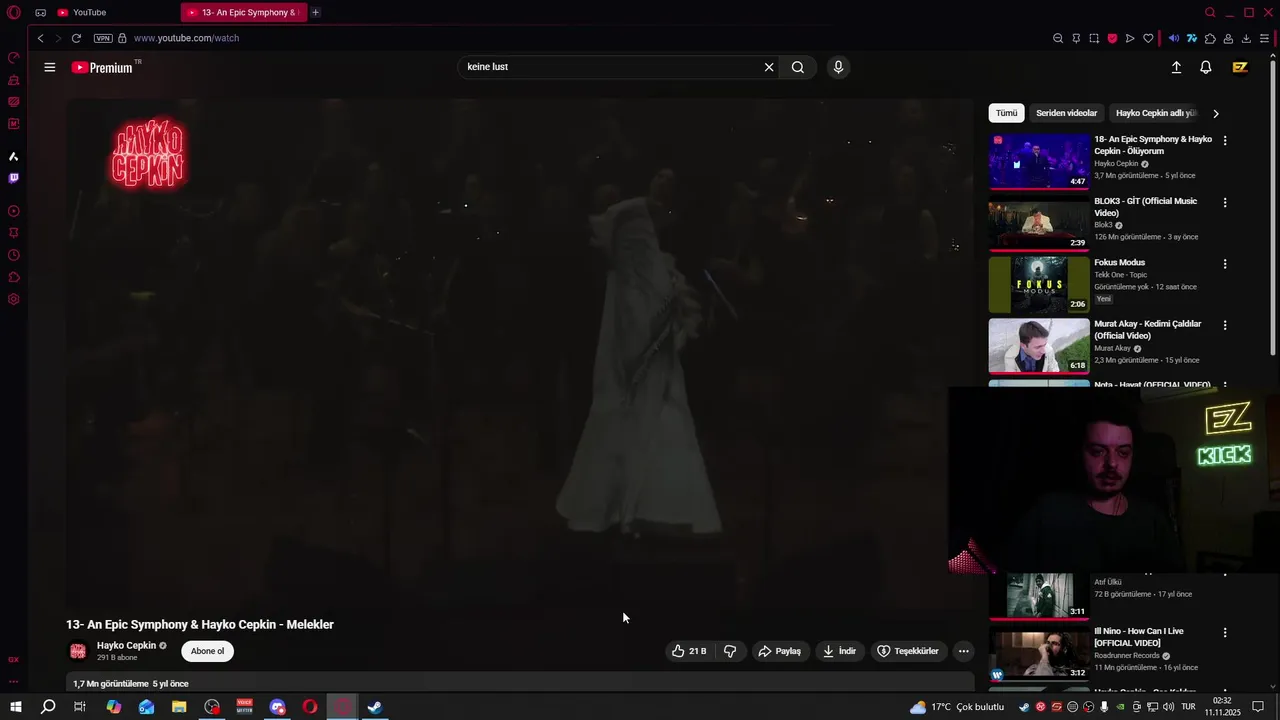The image size is (1280, 720).
Task: Open the Ölüyorum video thumbnail
Action: [x=1039, y=161]
